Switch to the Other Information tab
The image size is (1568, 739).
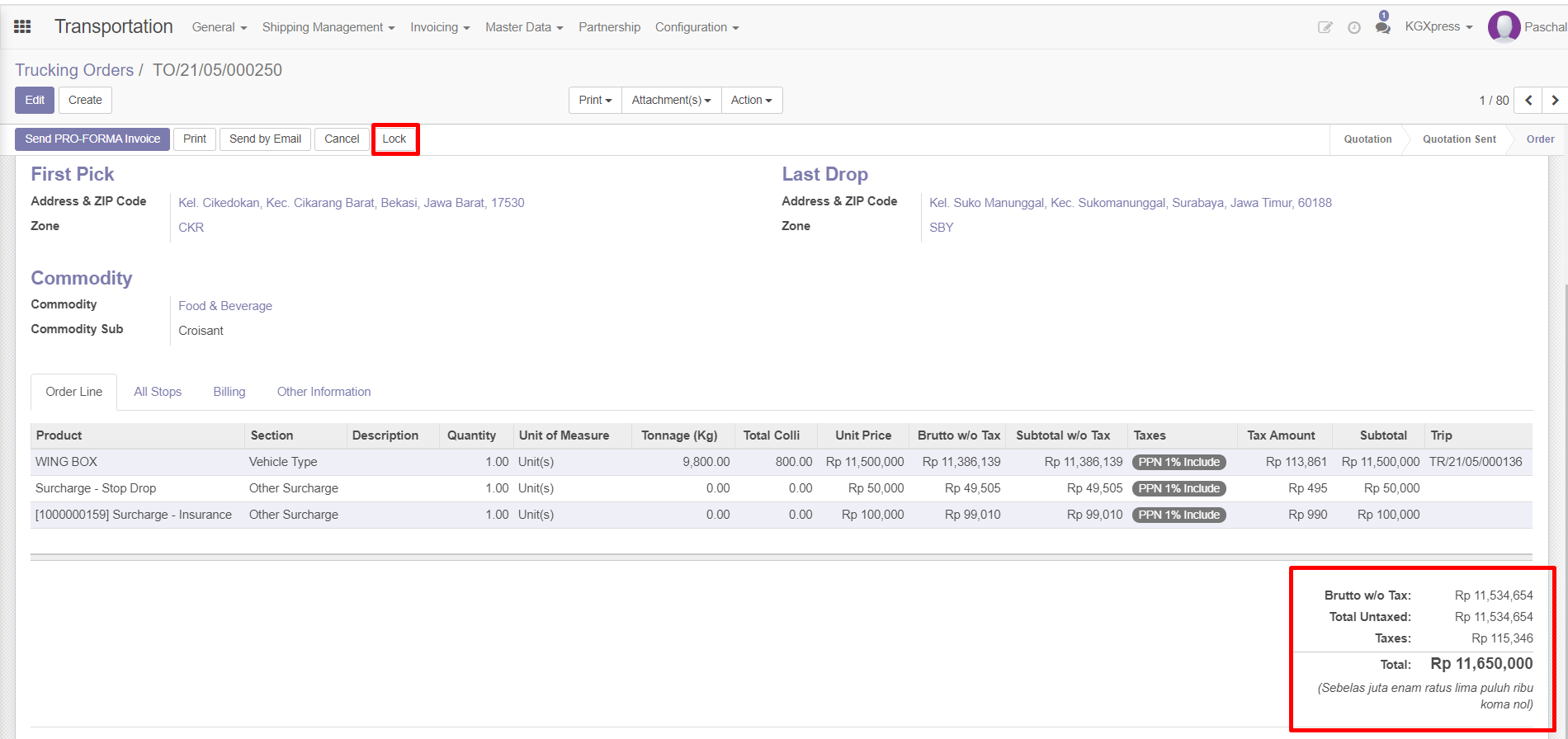click(324, 392)
